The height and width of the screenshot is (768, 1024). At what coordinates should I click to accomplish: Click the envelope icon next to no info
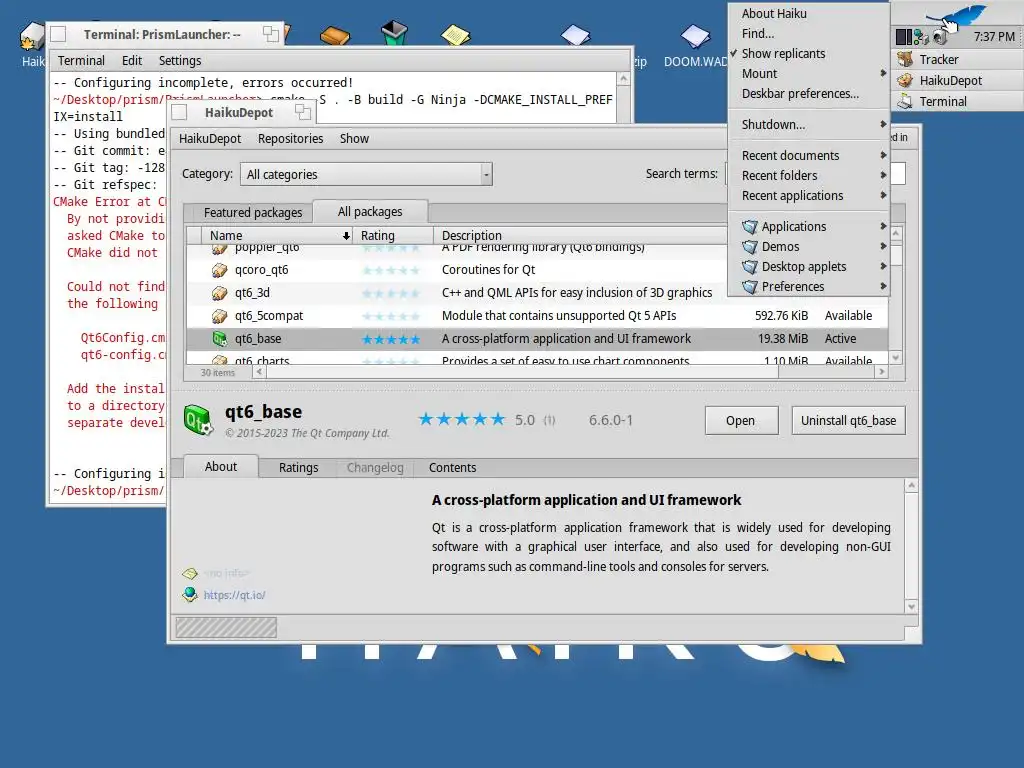point(190,573)
